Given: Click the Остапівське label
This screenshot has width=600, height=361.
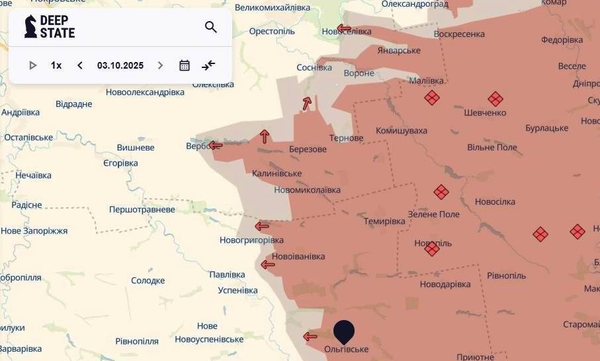Looking at the screenshot, I should (28, 137).
